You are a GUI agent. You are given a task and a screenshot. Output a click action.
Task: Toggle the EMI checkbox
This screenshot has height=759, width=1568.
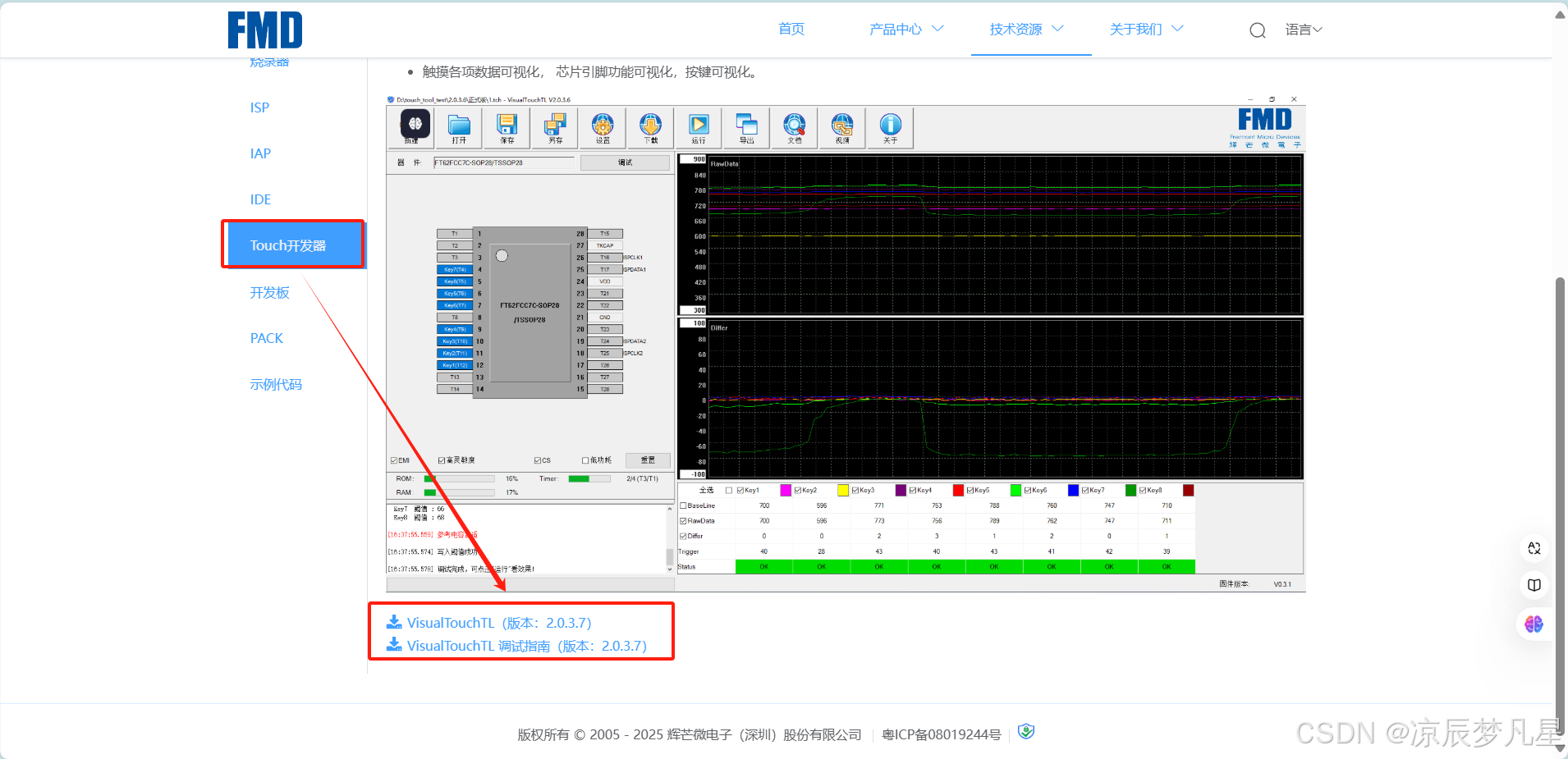pyautogui.click(x=394, y=460)
